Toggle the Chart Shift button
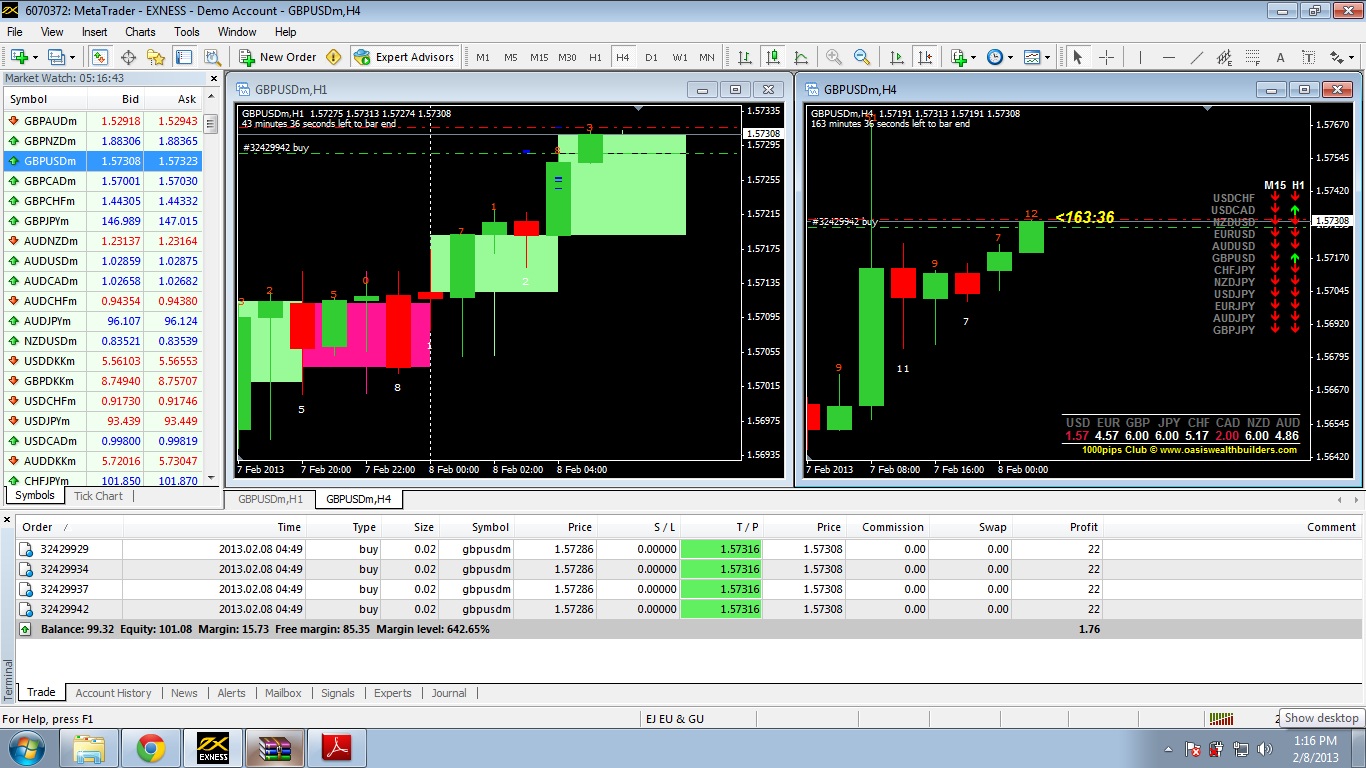Image resolution: width=1366 pixels, height=768 pixels. coord(925,57)
